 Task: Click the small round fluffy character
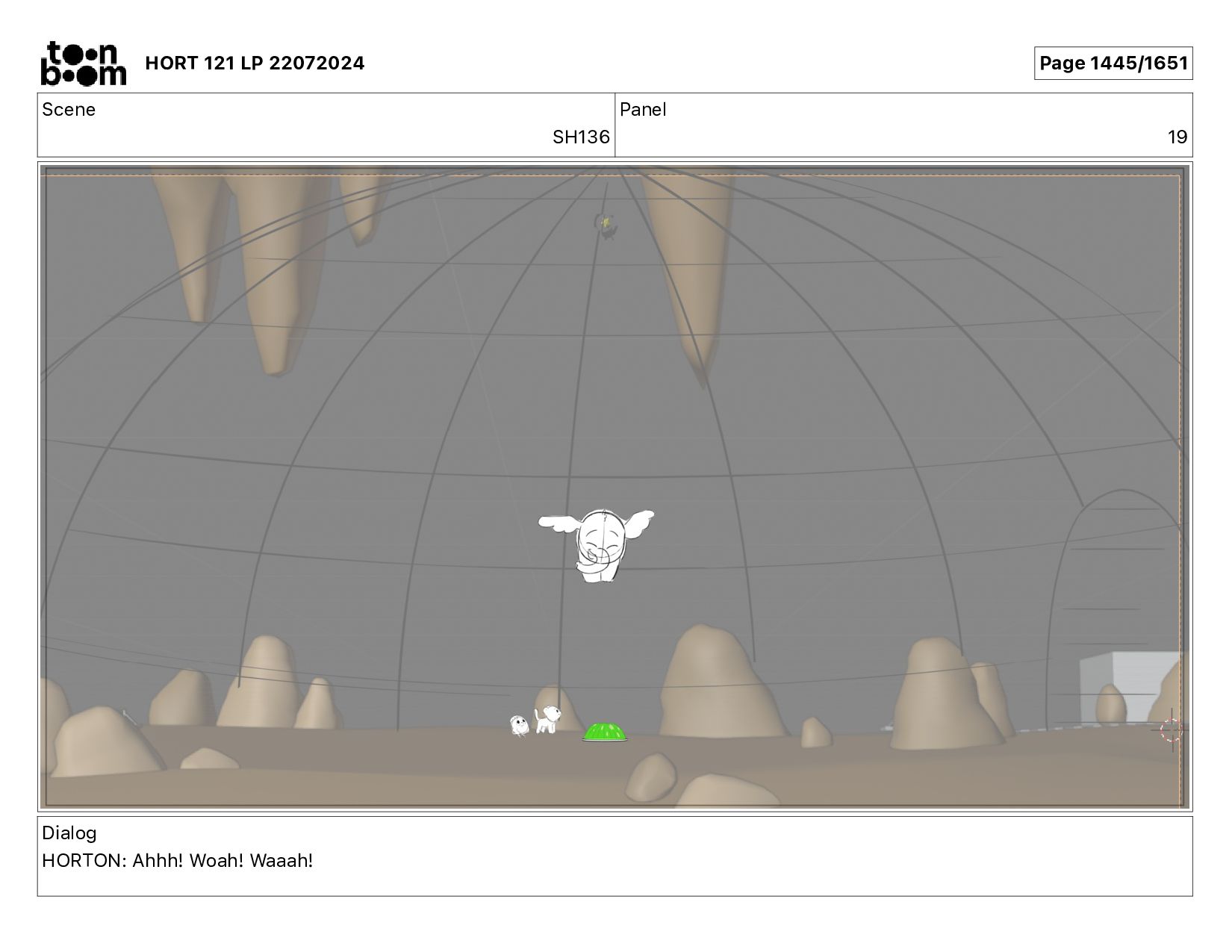click(519, 725)
